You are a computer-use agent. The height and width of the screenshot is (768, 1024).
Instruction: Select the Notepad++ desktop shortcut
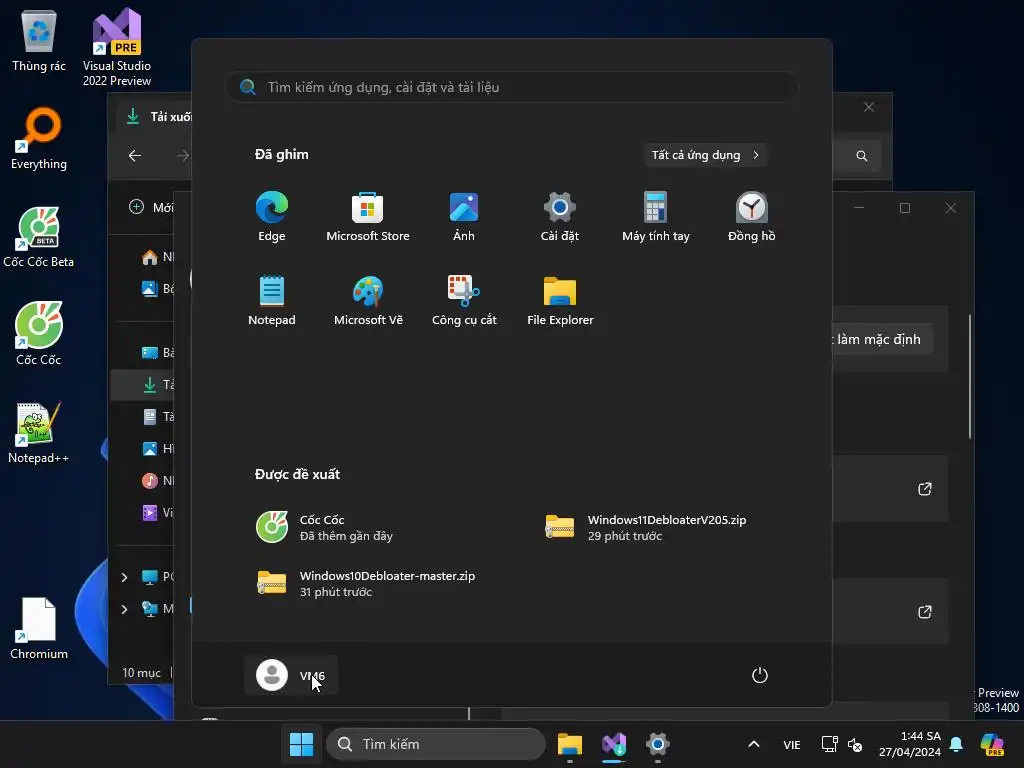click(x=39, y=432)
